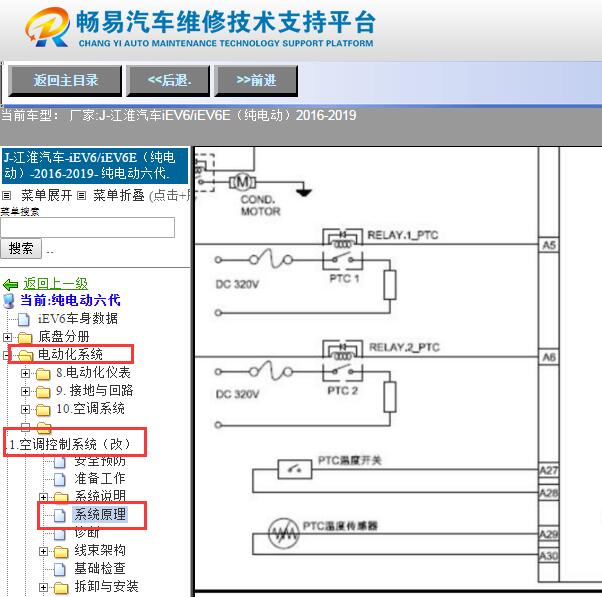
Task: Expand the 8.电动化仪表 node
Action: pos(25,373)
